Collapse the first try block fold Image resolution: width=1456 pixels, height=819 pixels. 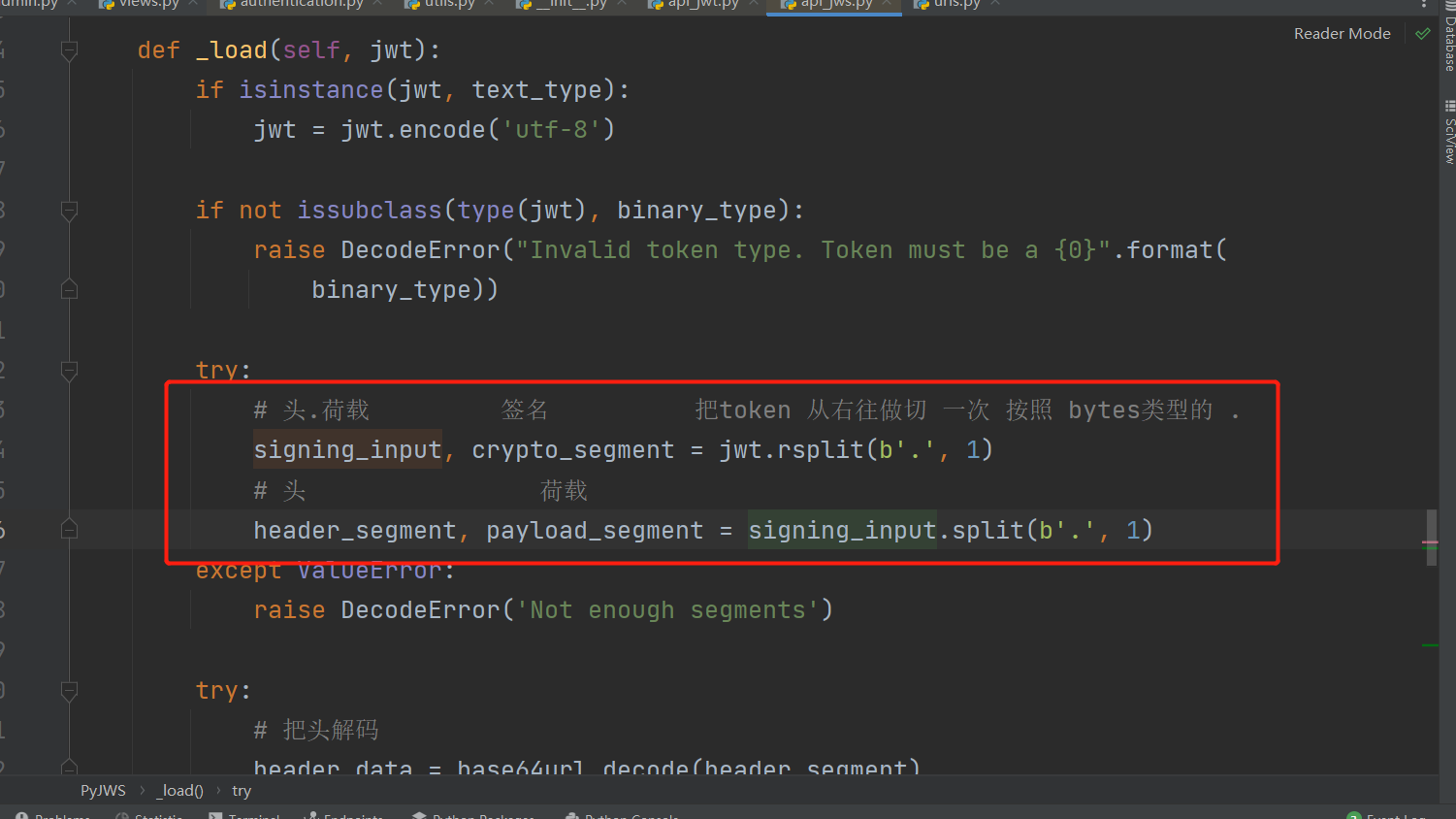(69, 371)
